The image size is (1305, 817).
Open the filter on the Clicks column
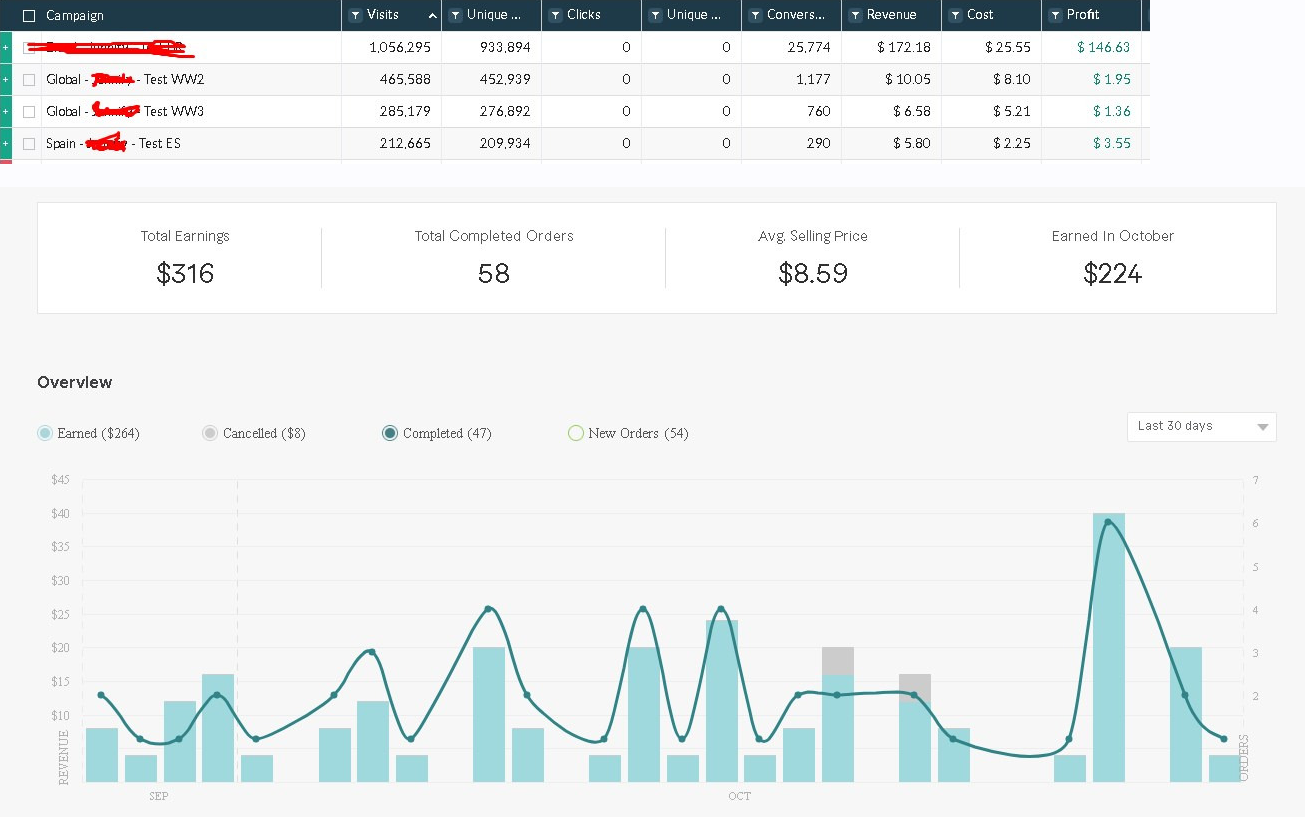click(555, 15)
